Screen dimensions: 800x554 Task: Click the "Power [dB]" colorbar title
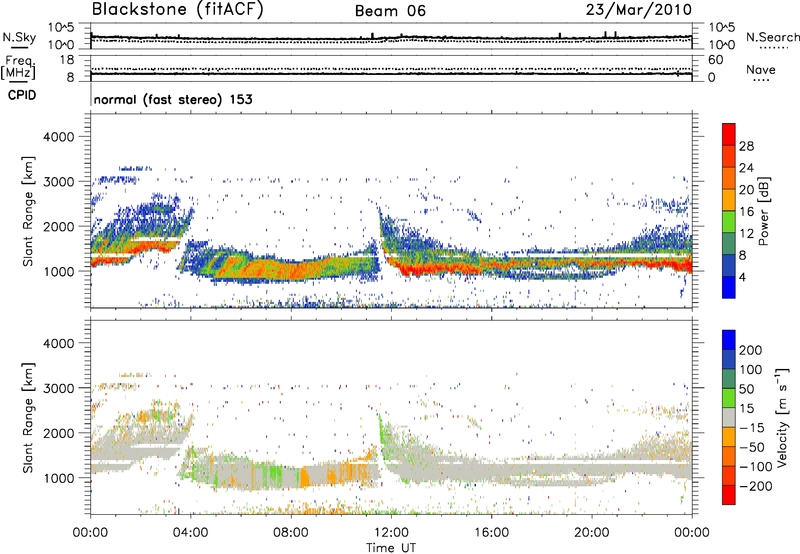pyautogui.click(x=763, y=211)
